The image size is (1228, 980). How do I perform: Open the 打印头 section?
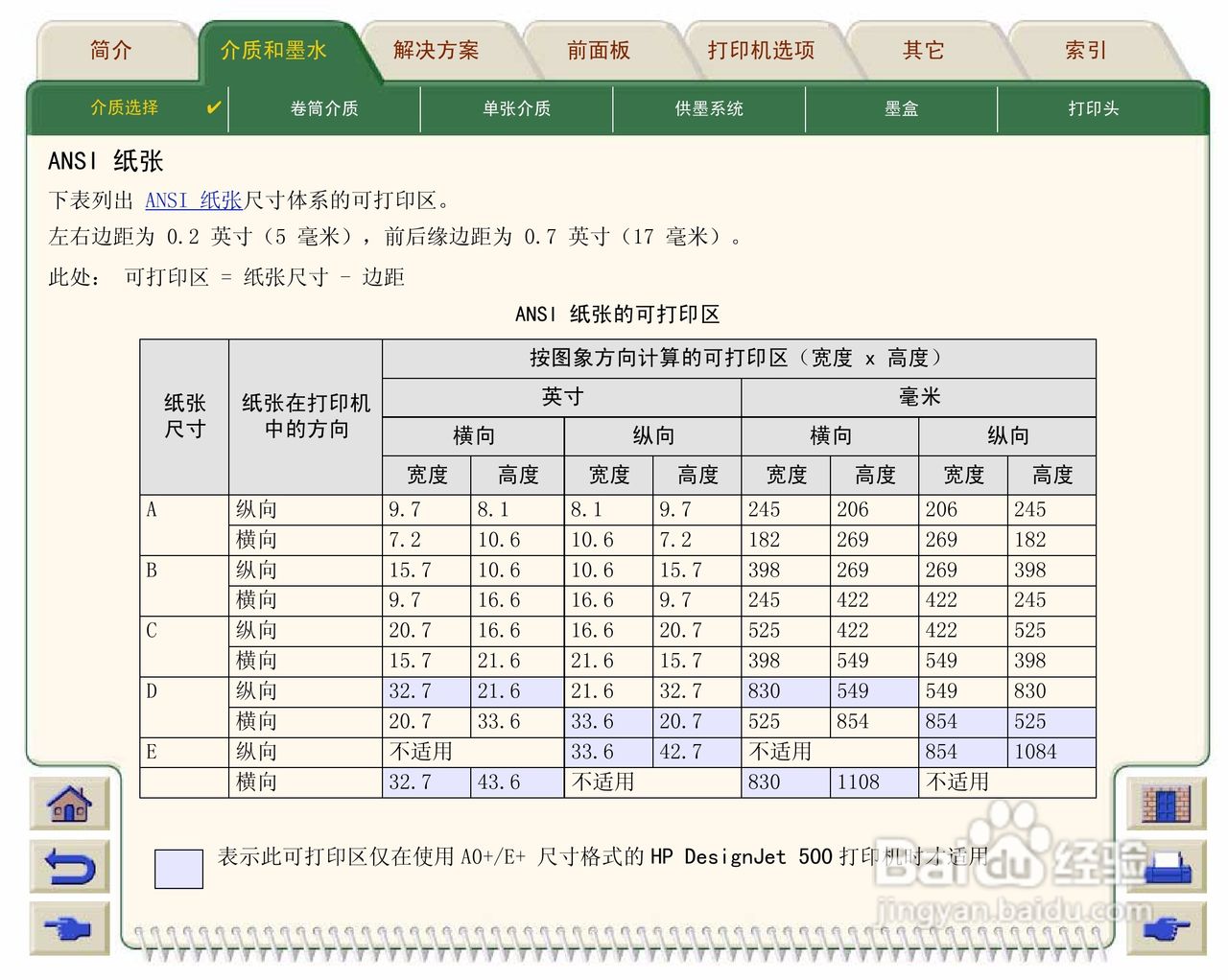tap(1095, 108)
